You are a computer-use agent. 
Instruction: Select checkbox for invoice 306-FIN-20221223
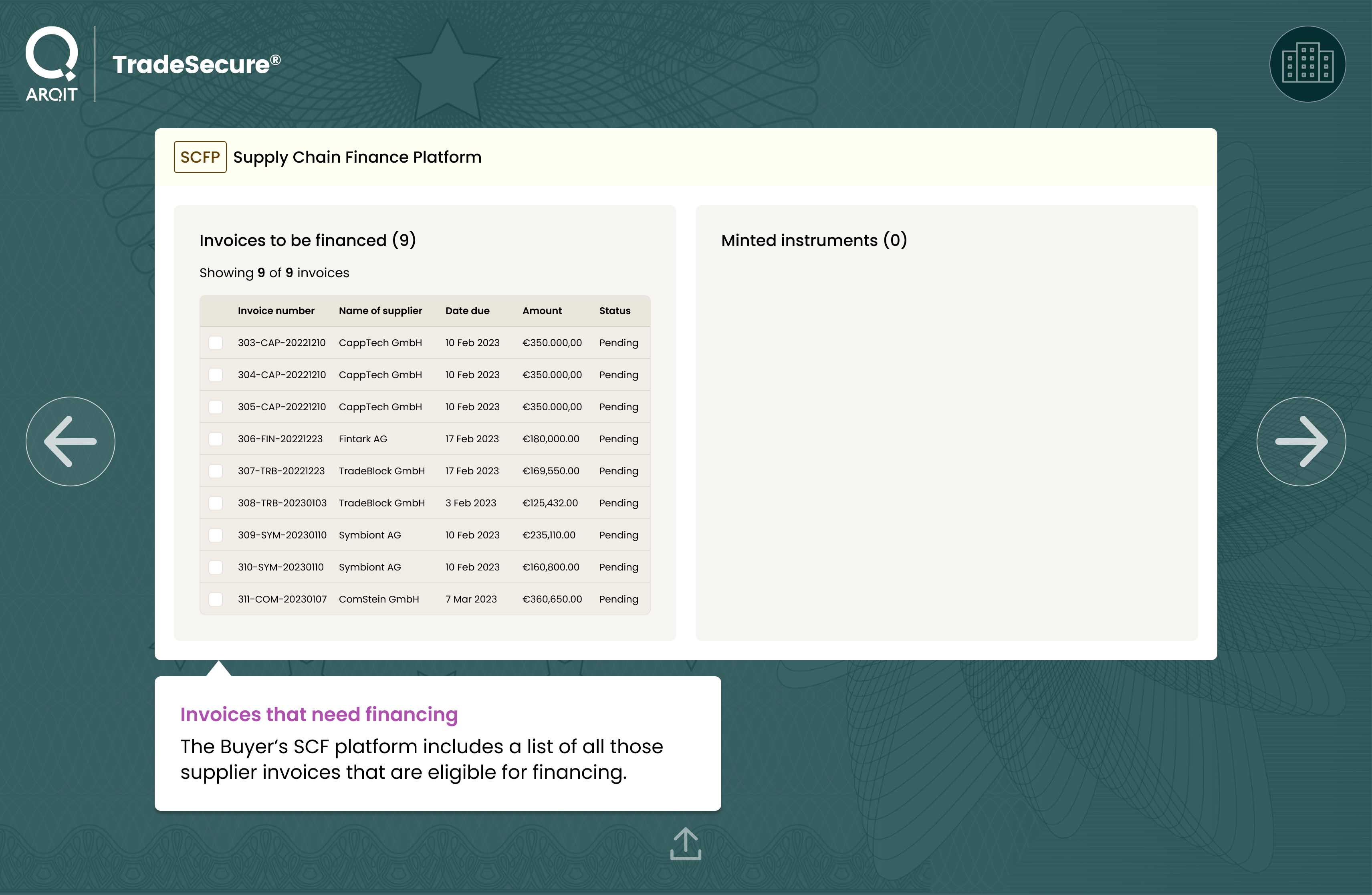pos(216,439)
